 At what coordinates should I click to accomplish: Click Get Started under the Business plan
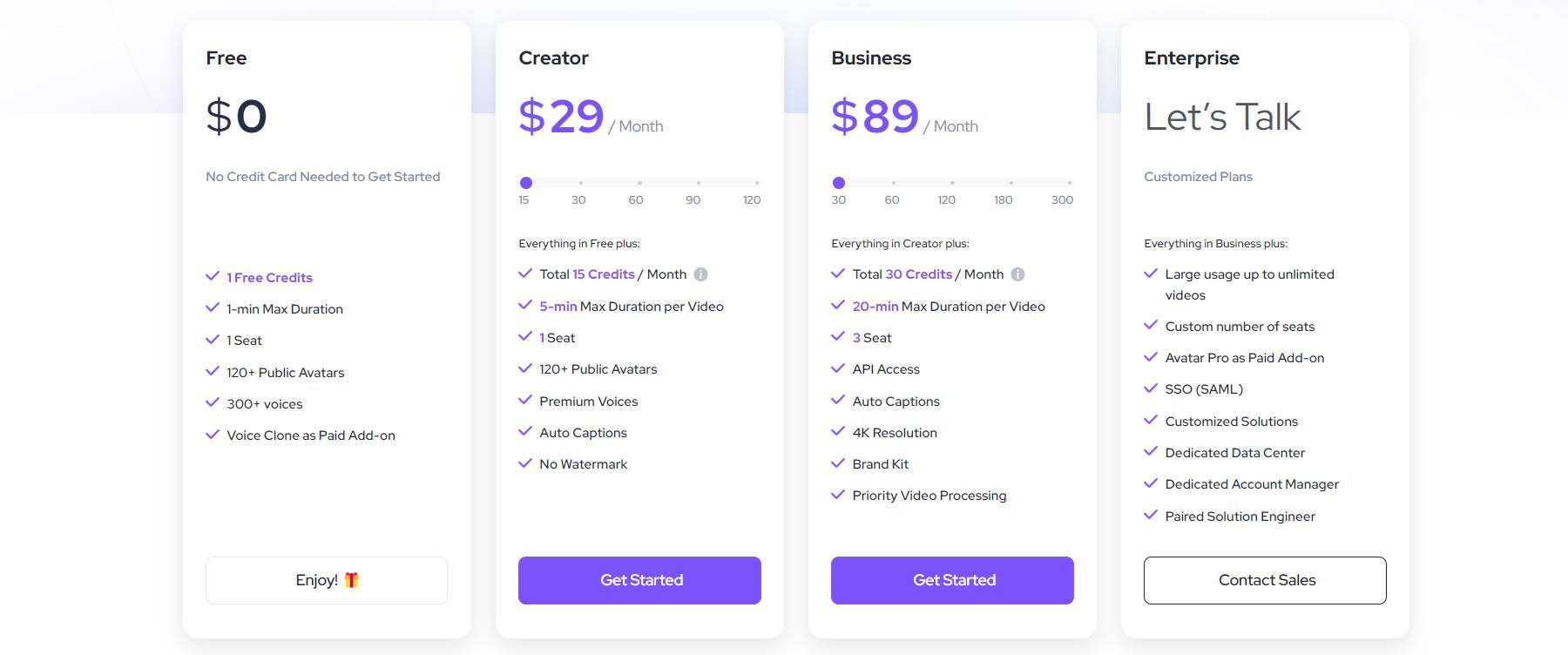click(x=952, y=579)
